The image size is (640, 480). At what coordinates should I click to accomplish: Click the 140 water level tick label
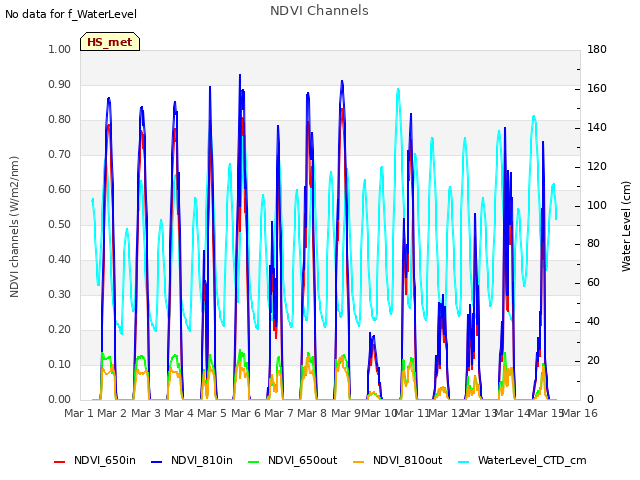click(597, 127)
